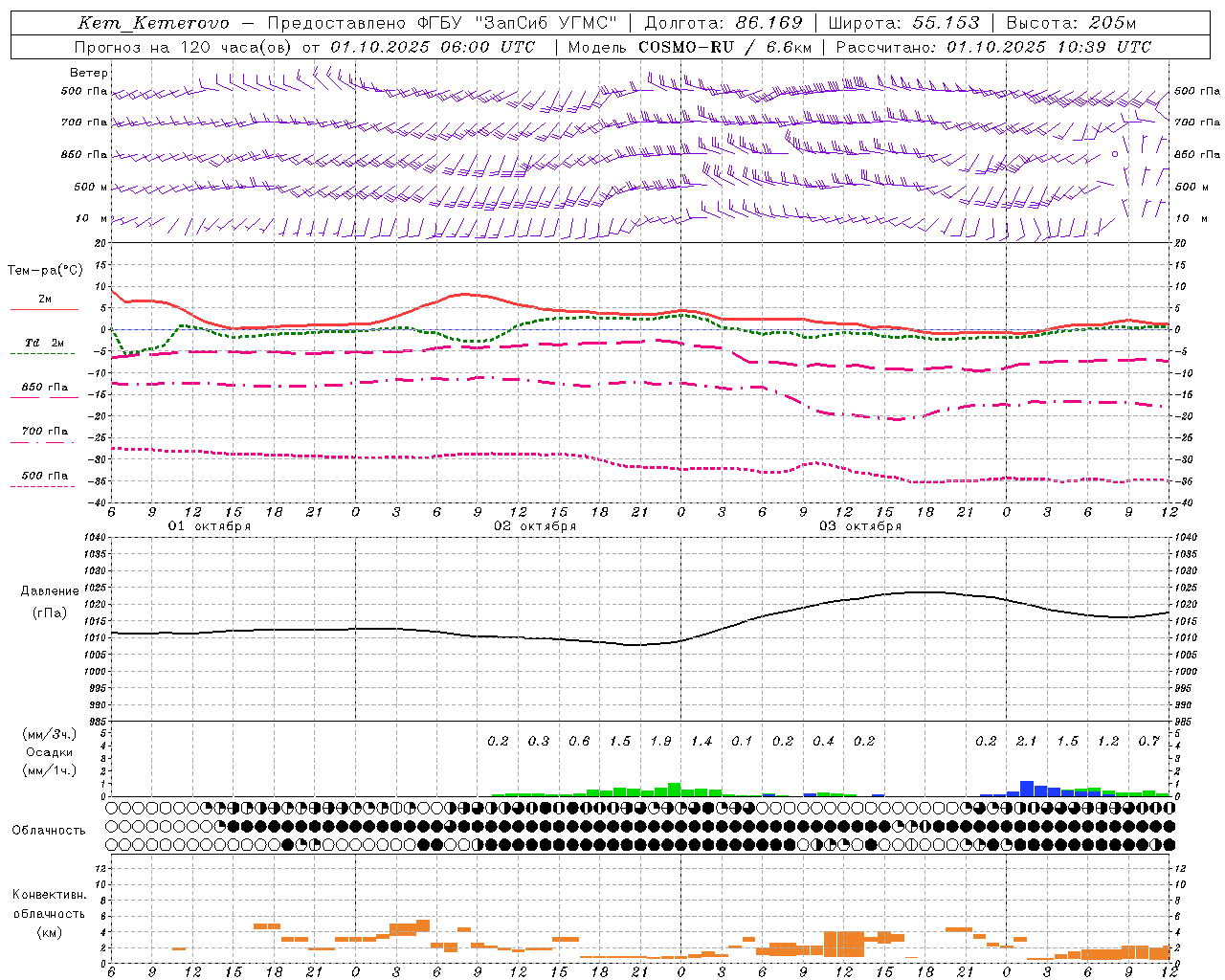Click the 02 октября date label
The image size is (1225, 980).
(x=535, y=526)
